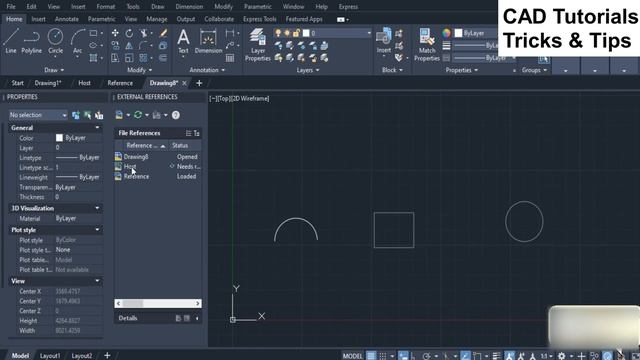This screenshot has width=640, height=360.
Task: Open Help in External References palette
Action: tap(176, 115)
